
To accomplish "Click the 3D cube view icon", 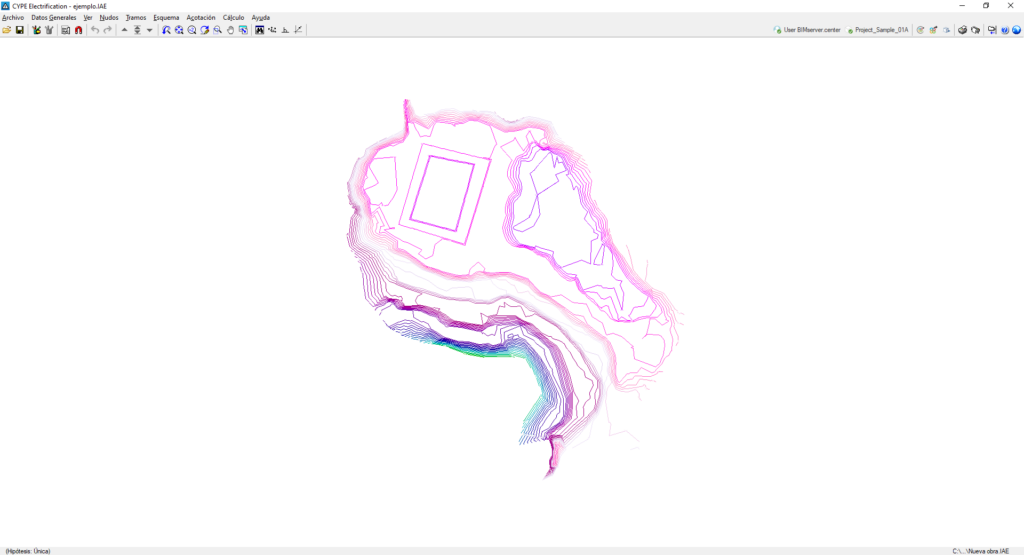I will point(946,30).
